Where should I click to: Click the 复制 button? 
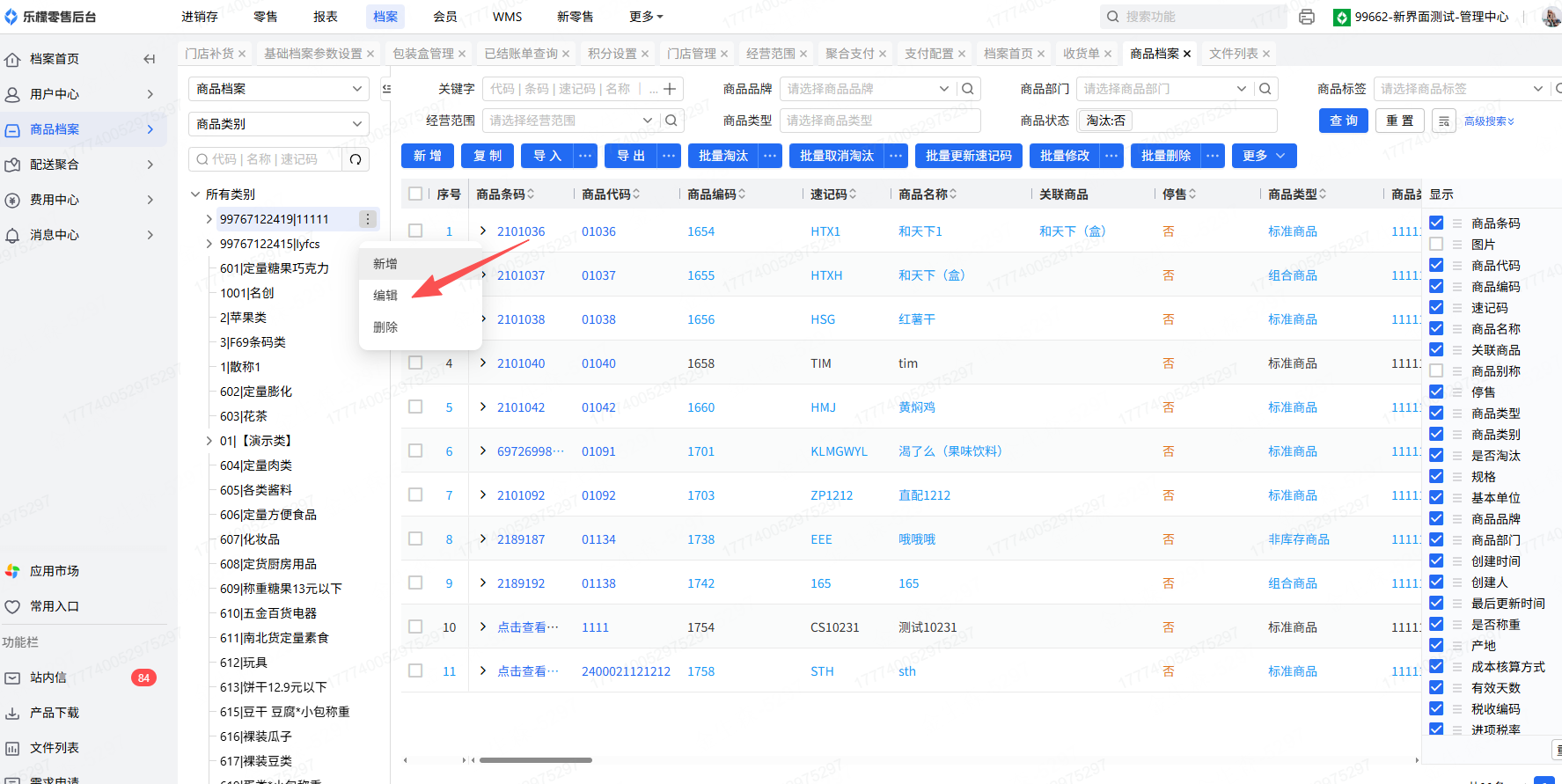point(488,156)
